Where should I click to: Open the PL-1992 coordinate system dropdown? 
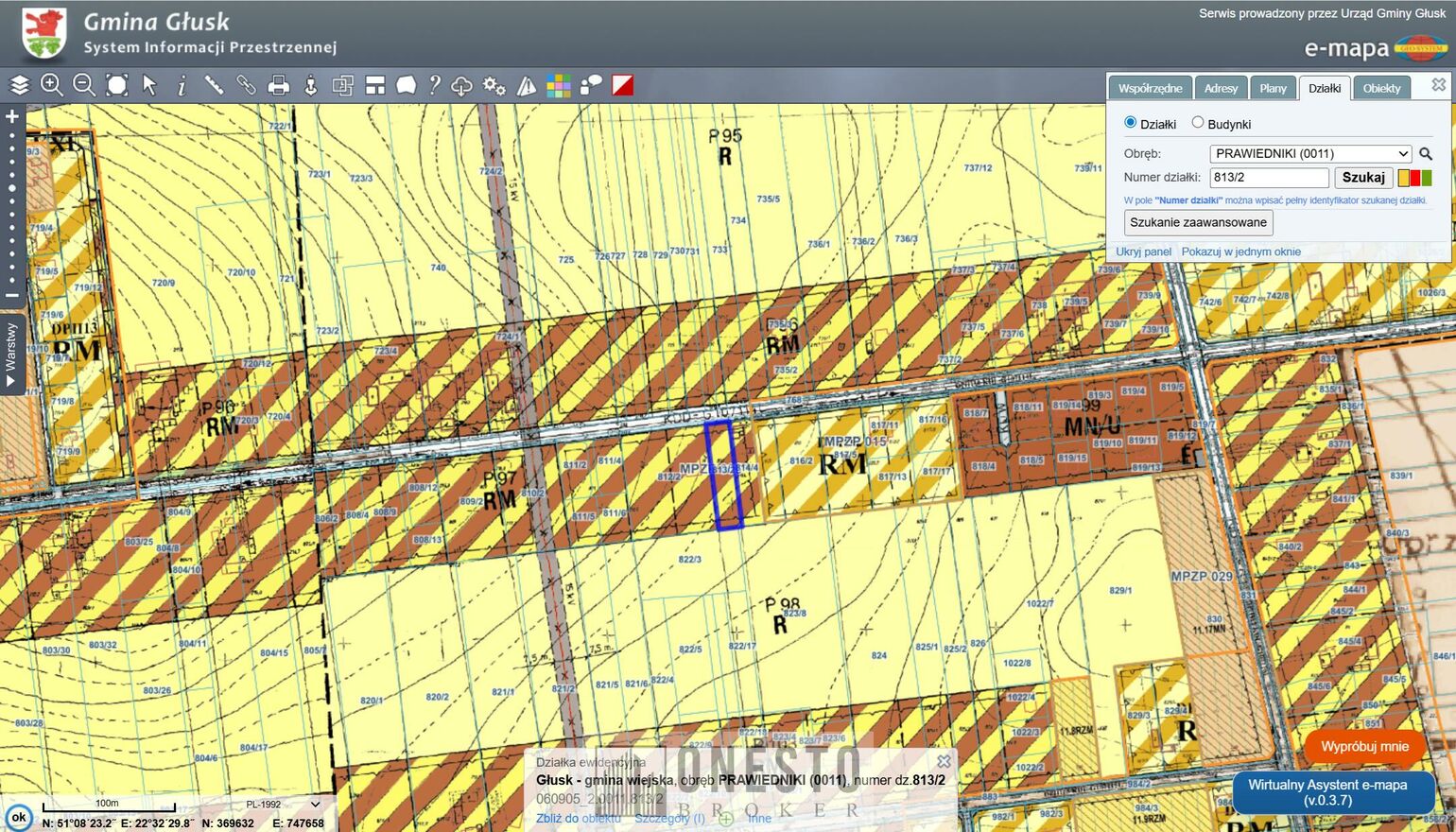tap(283, 805)
